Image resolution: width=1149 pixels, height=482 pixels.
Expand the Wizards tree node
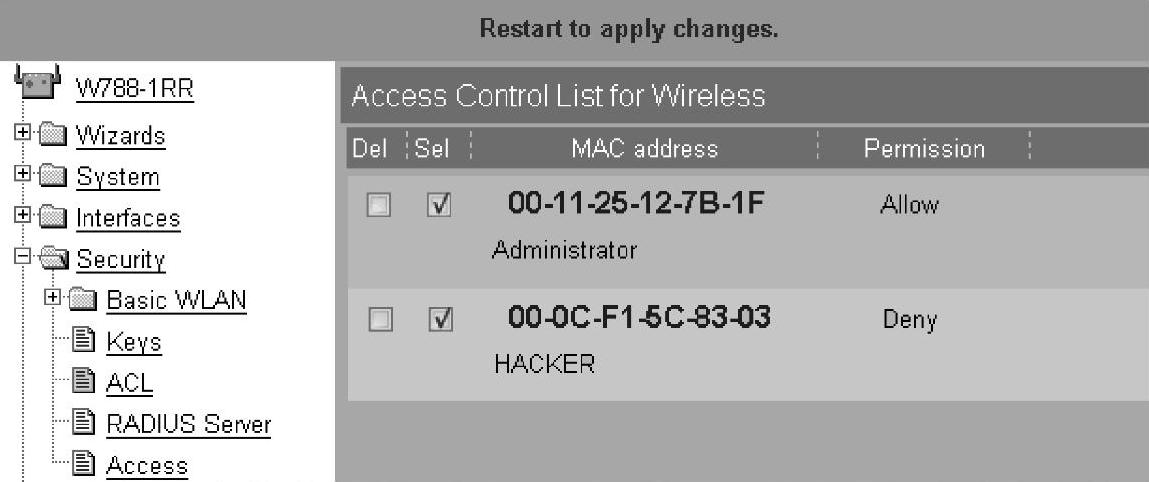[x=21, y=135]
